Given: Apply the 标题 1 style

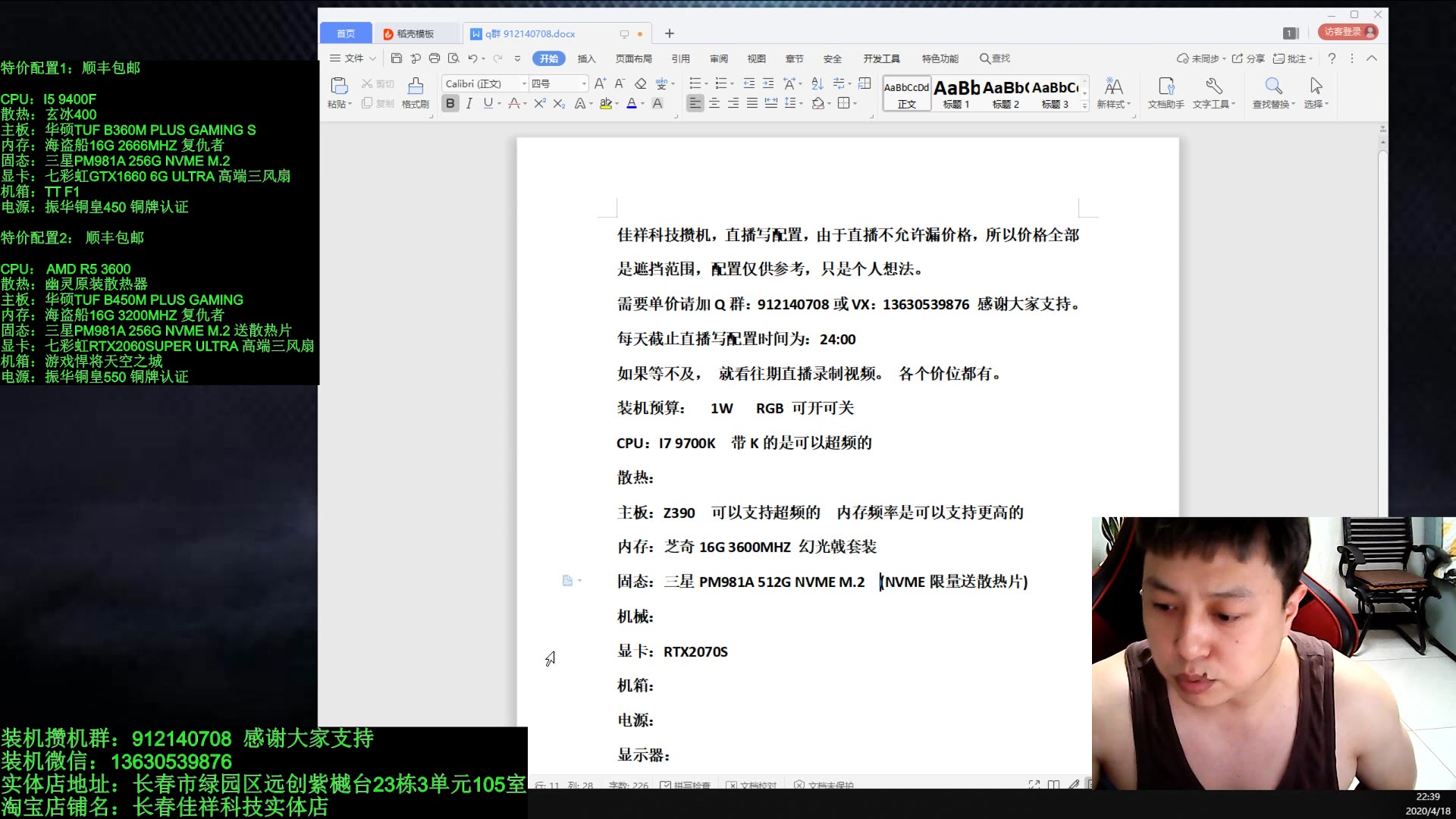Looking at the screenshot, I should point(956,94).
